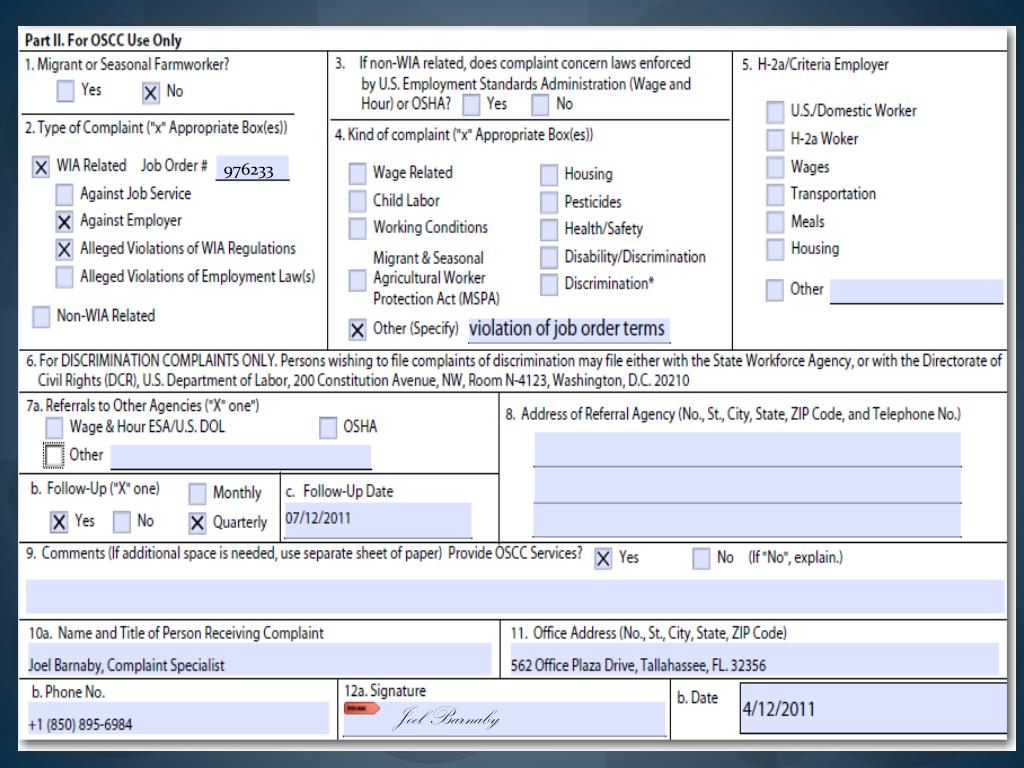
Task: Edit the 'violation of job order terms' field
Action: tap(569, 328)
